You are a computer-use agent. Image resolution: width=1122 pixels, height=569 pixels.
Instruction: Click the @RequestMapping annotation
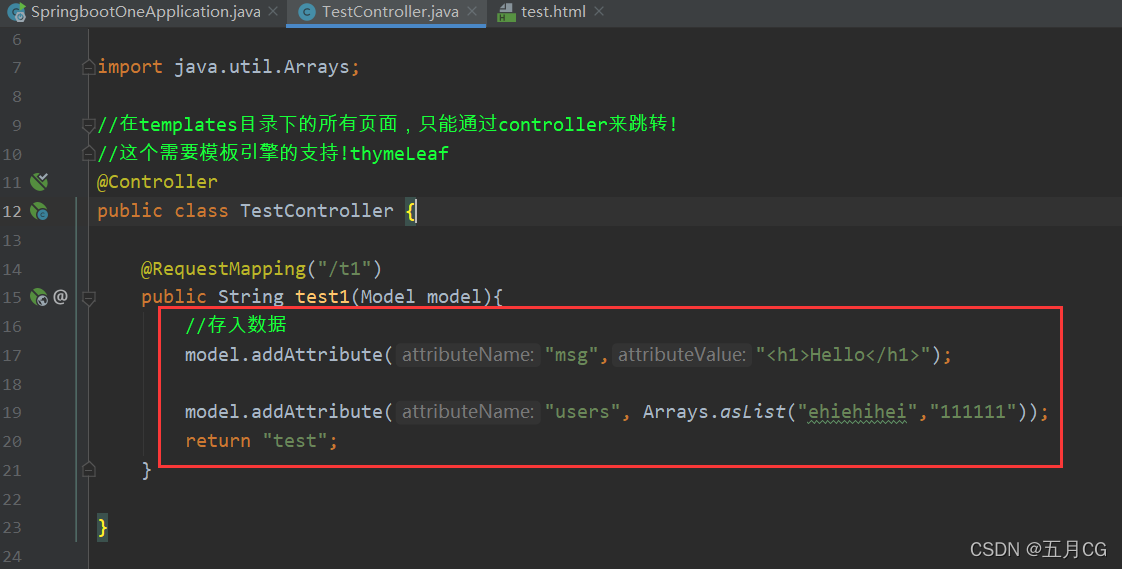223,268
